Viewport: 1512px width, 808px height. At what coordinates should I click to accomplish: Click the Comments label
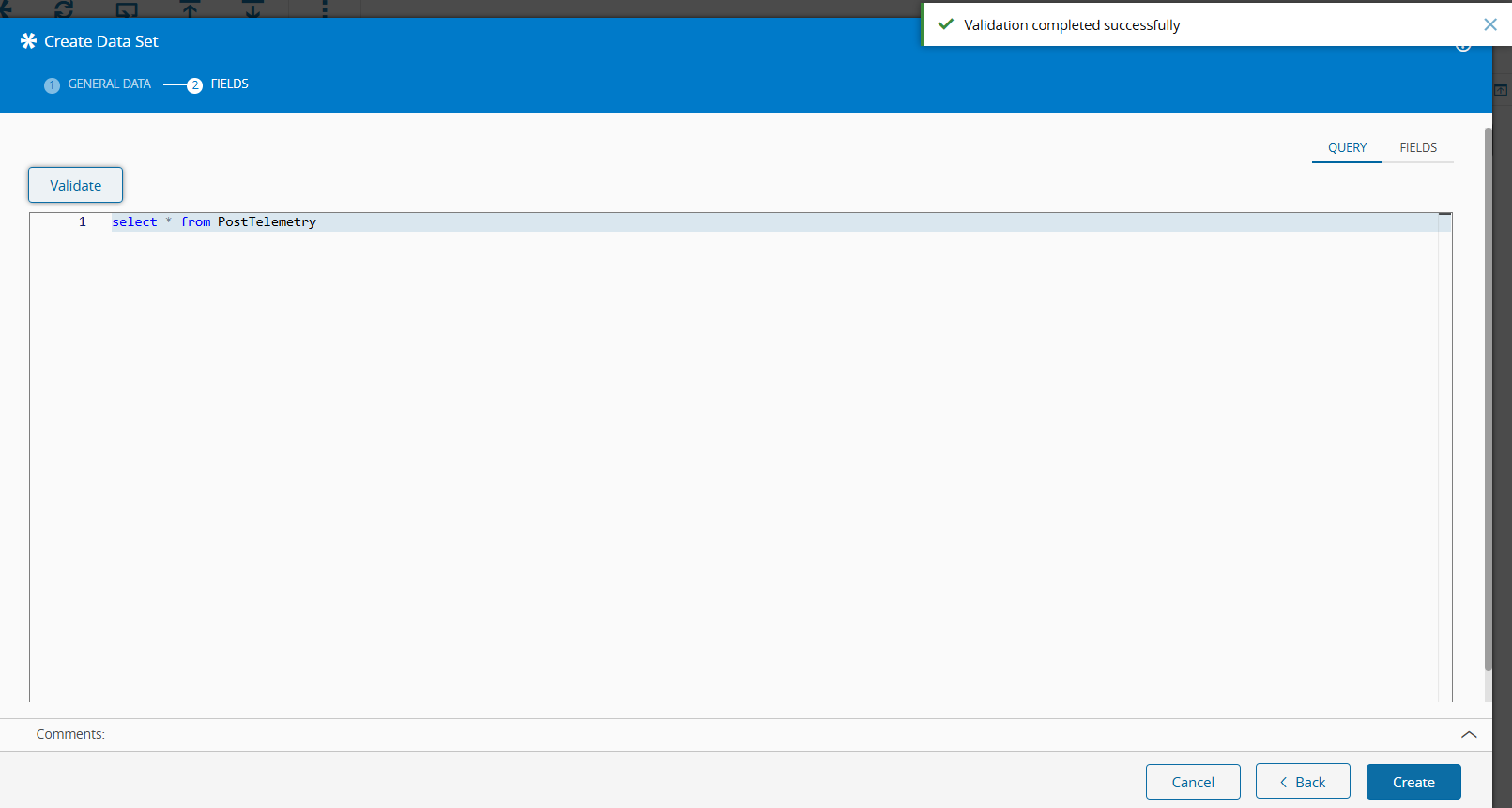(70, 734)
